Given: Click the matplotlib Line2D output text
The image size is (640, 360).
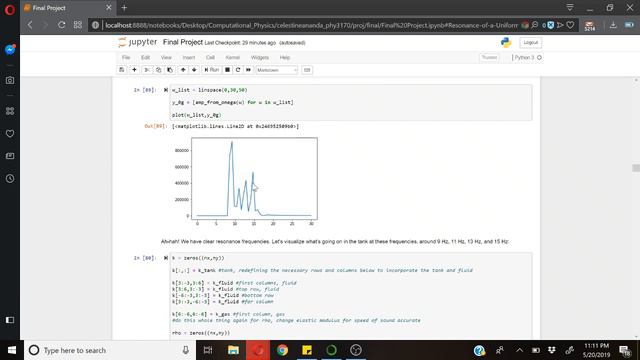Looking at the screenshot, I should coord(236,127).
